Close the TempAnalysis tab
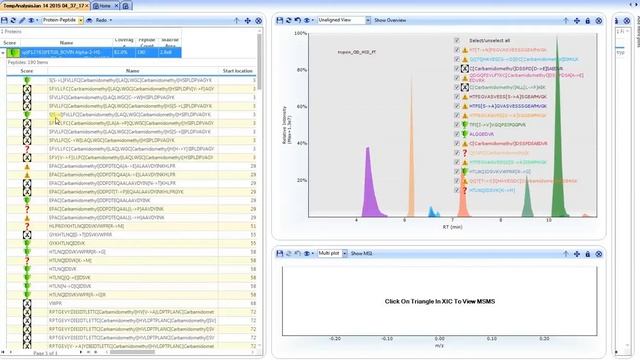The height and width of the screenshot is (360, 640). coord(86,6)
